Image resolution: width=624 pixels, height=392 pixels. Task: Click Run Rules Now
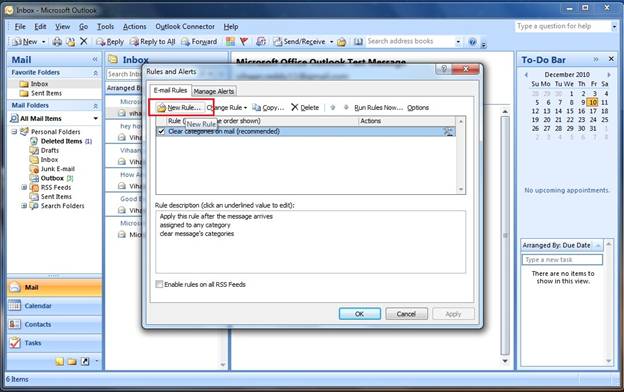(x=378, y=107)
